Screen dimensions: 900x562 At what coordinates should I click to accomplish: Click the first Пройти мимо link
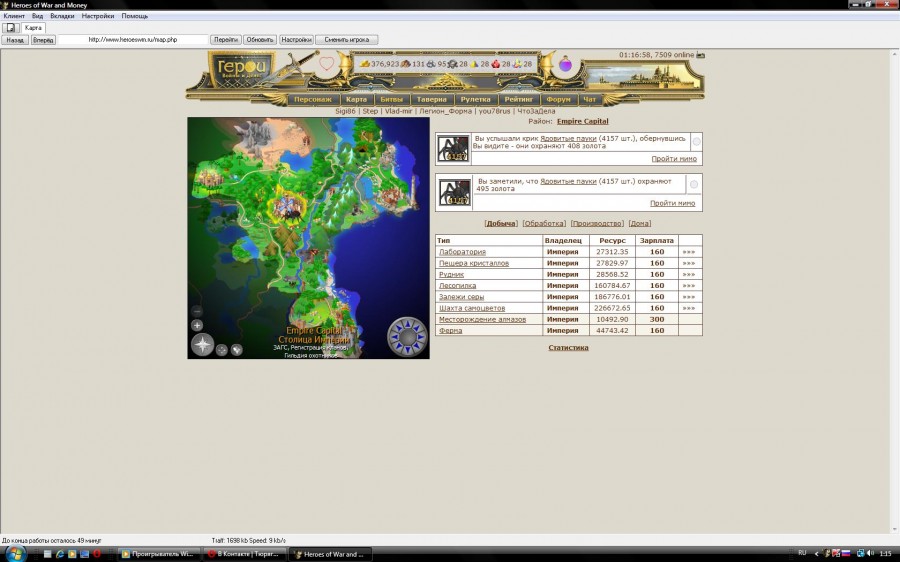[674, 158]
